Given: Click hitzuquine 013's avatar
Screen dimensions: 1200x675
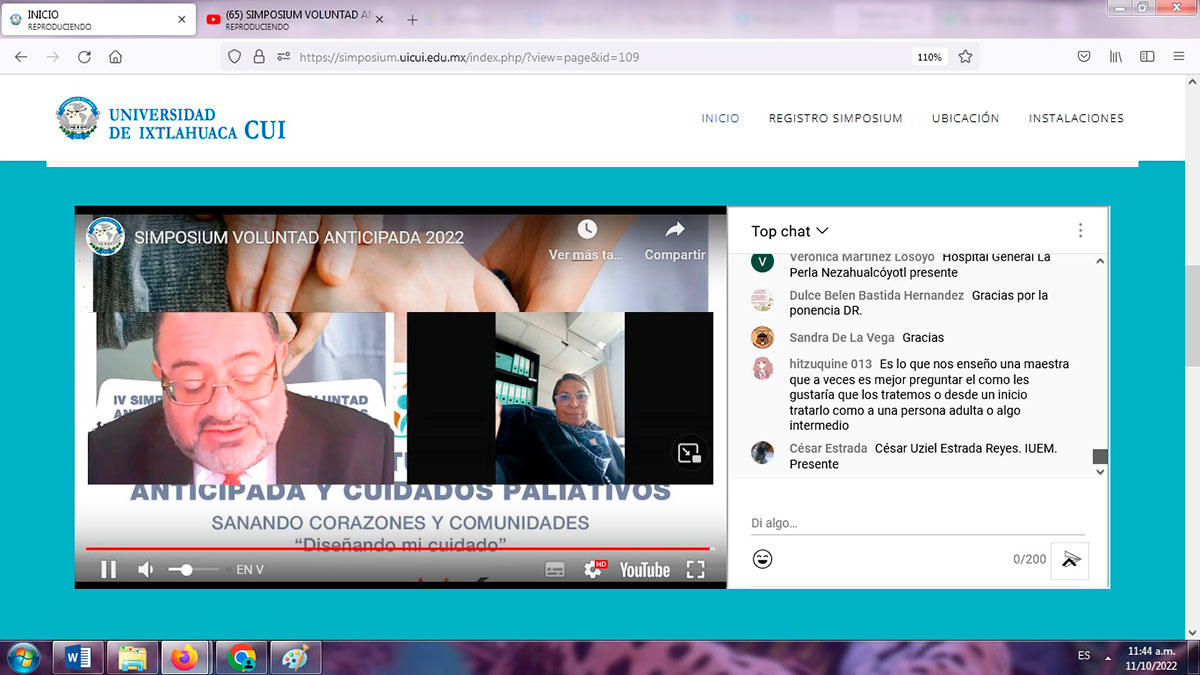Looking at the screenshot, I should tap(762, 368).
